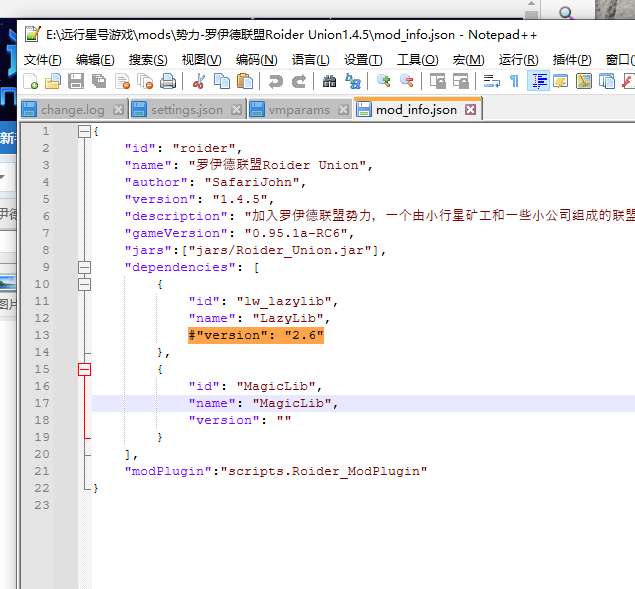The image size is (635, 589).
Task: Click the Print toolbar icon
Action: (x=168, y=81)
